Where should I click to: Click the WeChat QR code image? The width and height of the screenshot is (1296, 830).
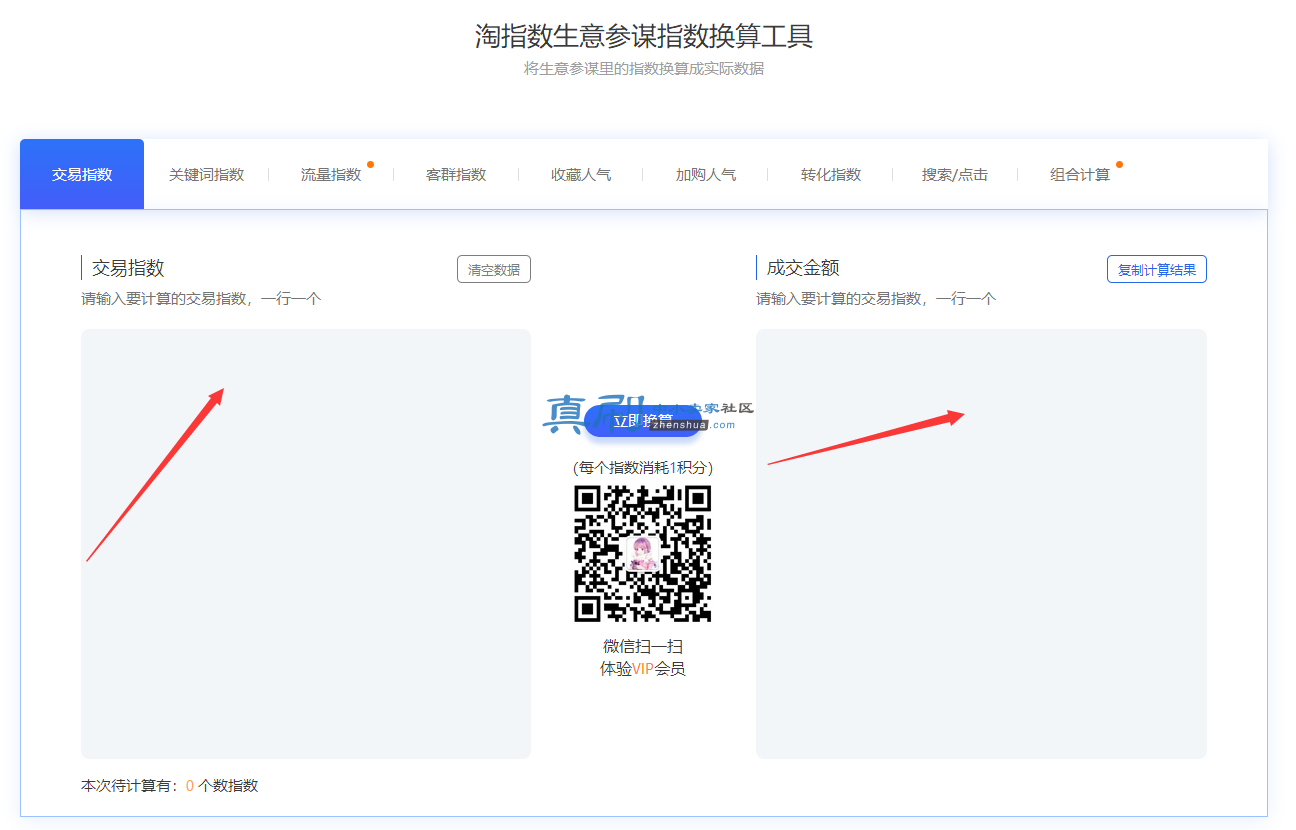(643, 554)
